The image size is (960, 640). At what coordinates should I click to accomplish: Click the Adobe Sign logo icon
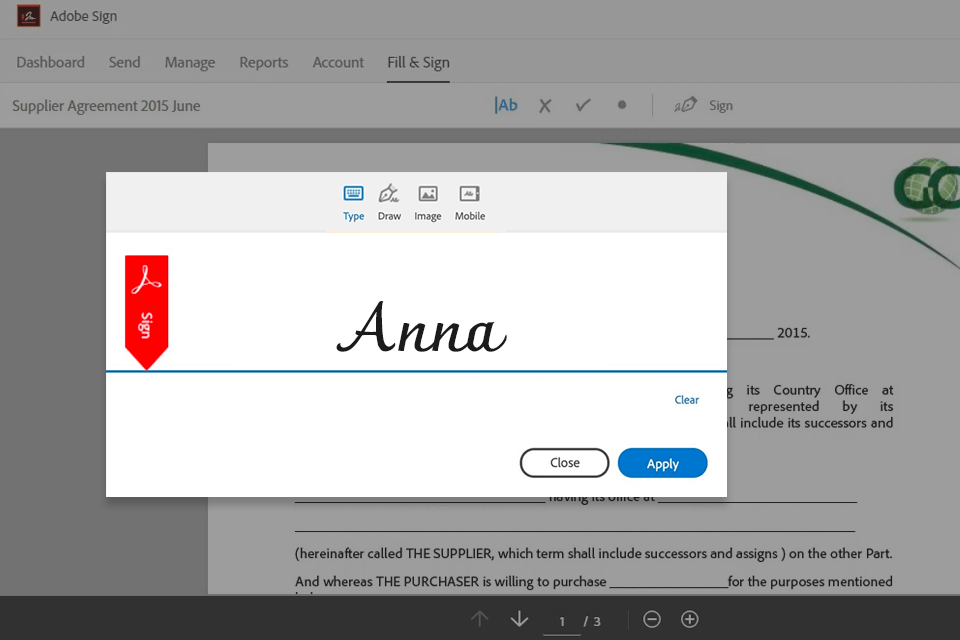coord(28,16)
